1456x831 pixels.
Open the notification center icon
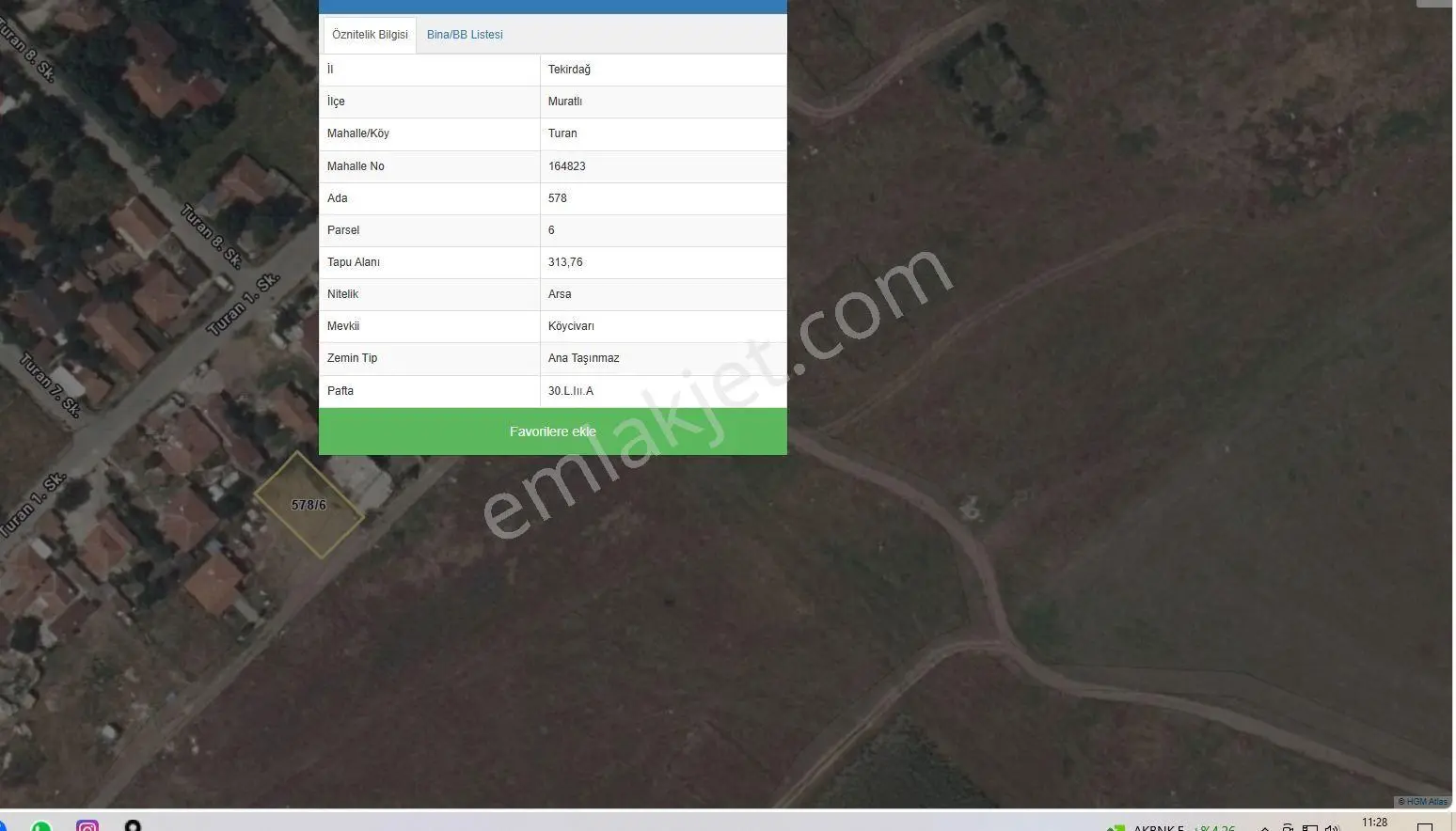1425,826
